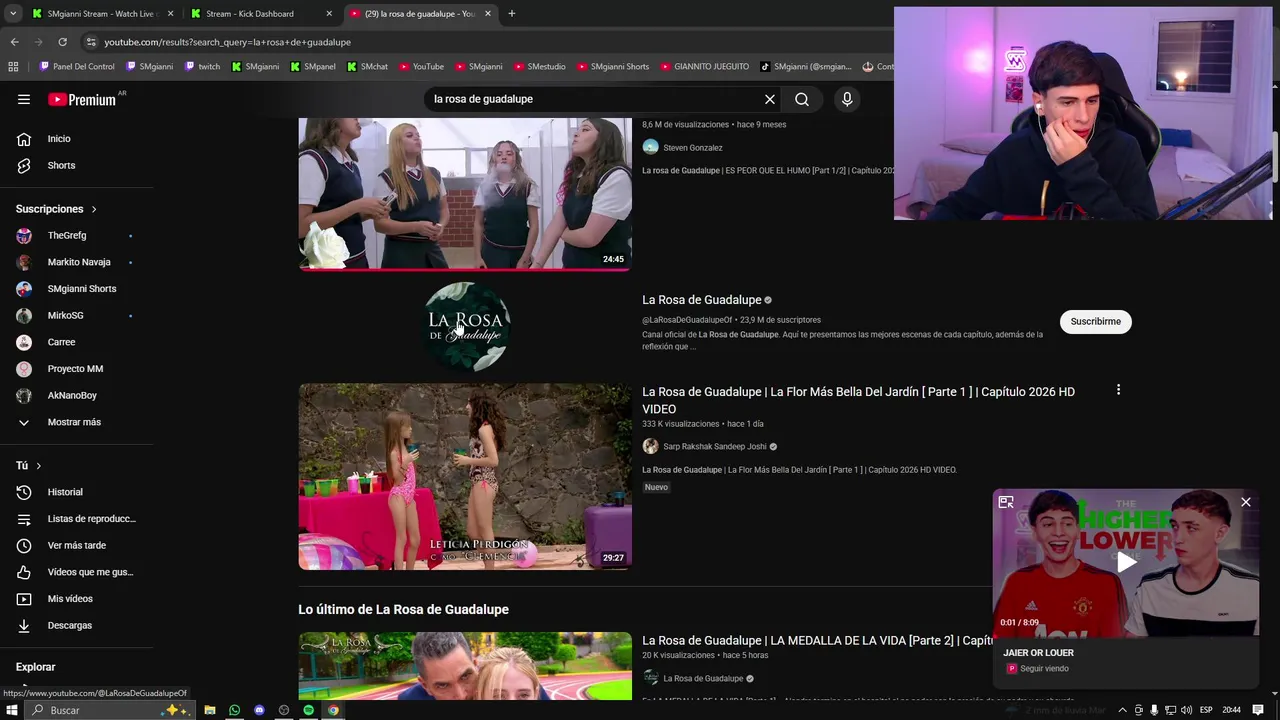Open Spotify from the taskbar

(x=308, y=710)
